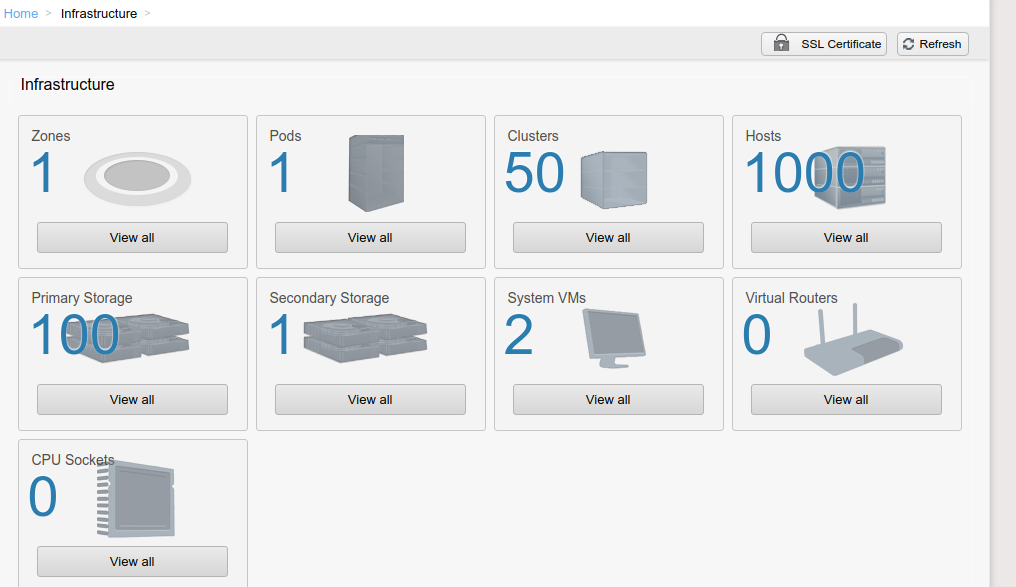Click the Clusters cube icon
Viewport: 1016px width, 587px height.
[x=614, y=179]
